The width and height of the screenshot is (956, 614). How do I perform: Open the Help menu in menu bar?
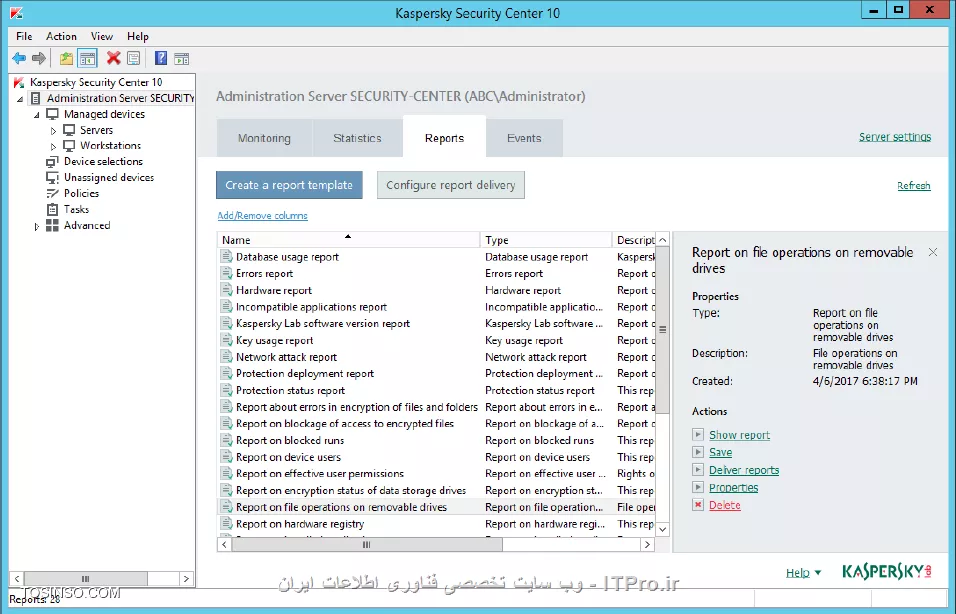pyautogui.click(x=138, y=37)
